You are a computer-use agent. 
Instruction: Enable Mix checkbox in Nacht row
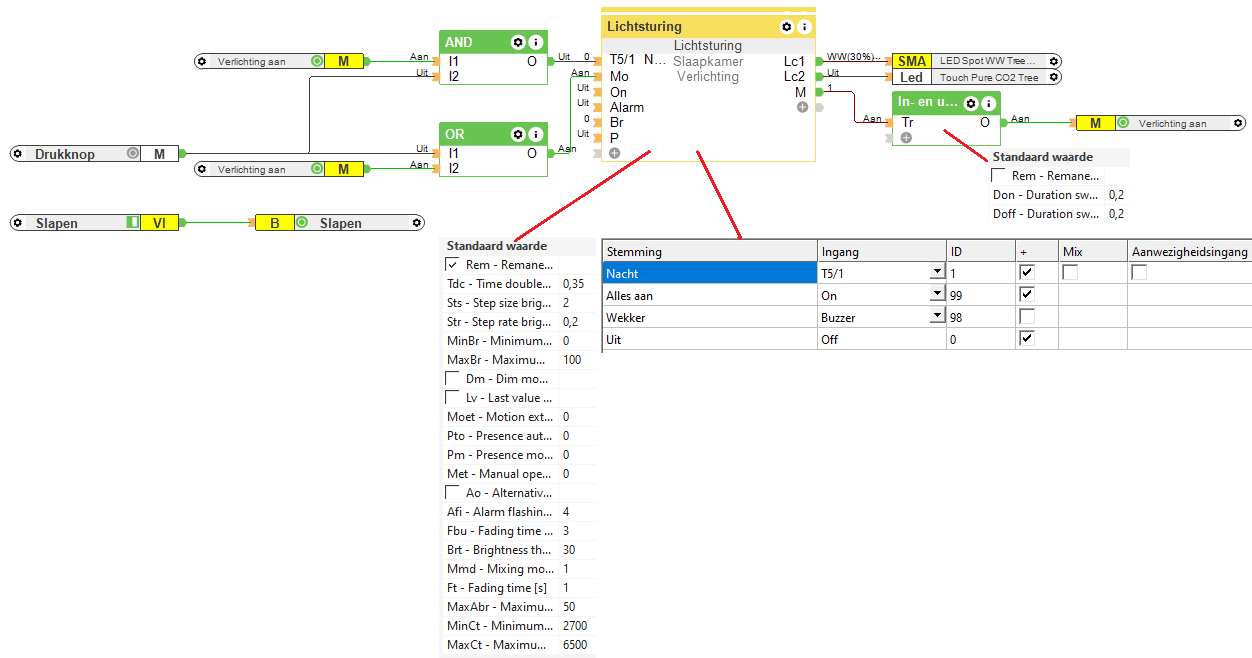click(x=1070, y=272)
